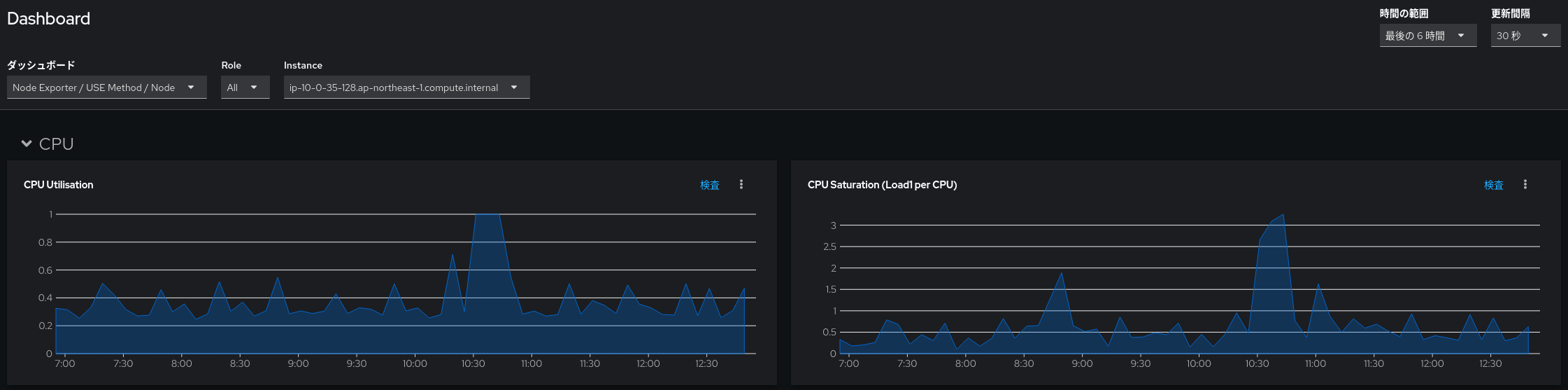Click the CPU section heading text
This screenshot has height=390, width=1568.
[56, 144]
